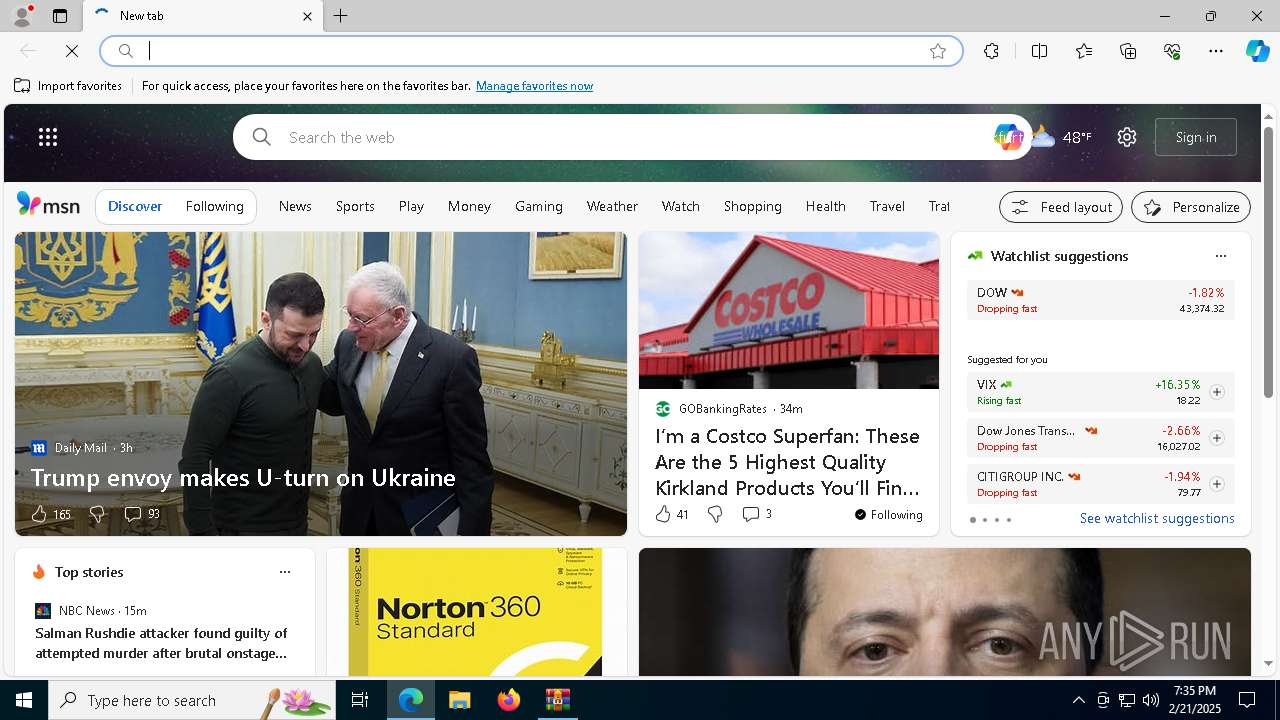1280x720 pixels.
Task: Open the Health category
Action: (x=826, y=206)
